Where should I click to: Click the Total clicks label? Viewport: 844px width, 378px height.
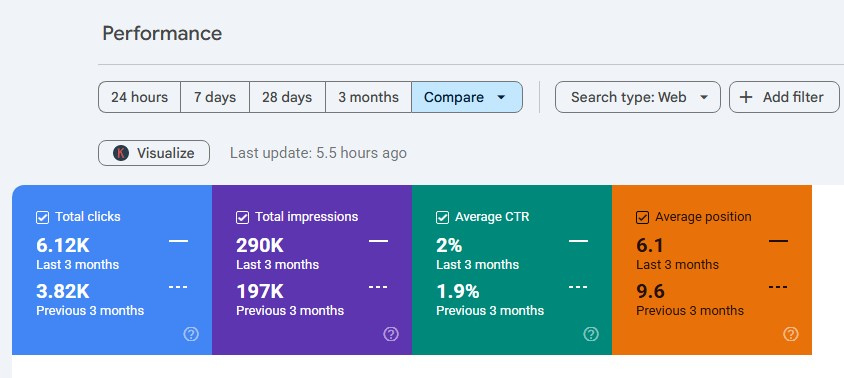tap(88, 217)
